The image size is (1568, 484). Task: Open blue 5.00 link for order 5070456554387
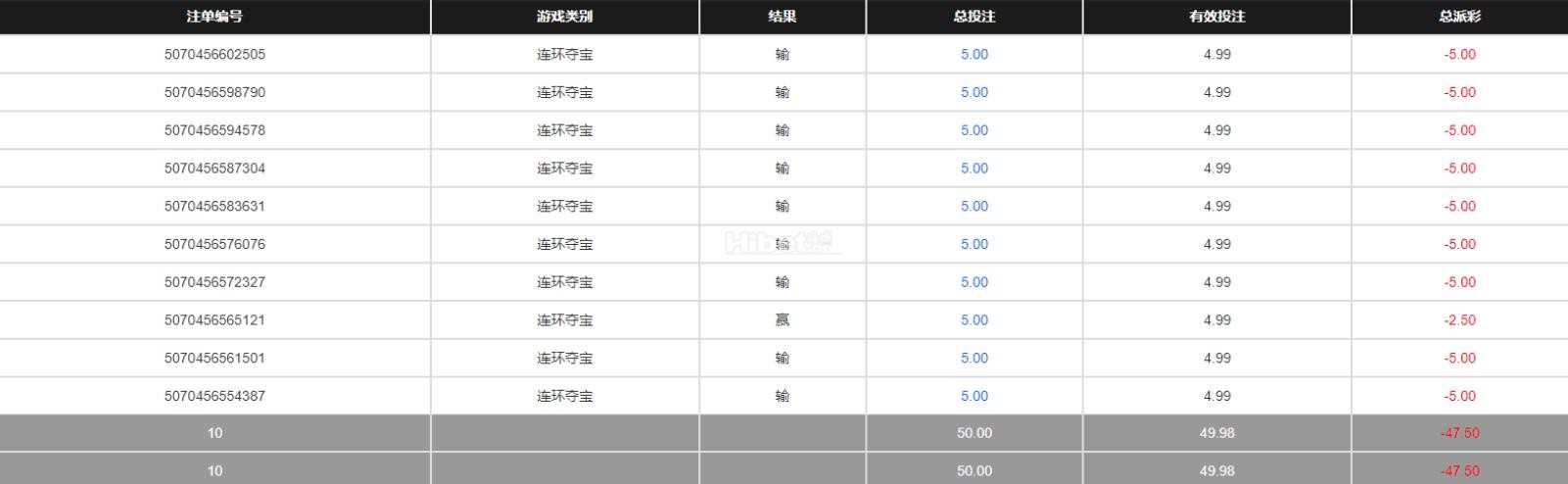(974, 396)
